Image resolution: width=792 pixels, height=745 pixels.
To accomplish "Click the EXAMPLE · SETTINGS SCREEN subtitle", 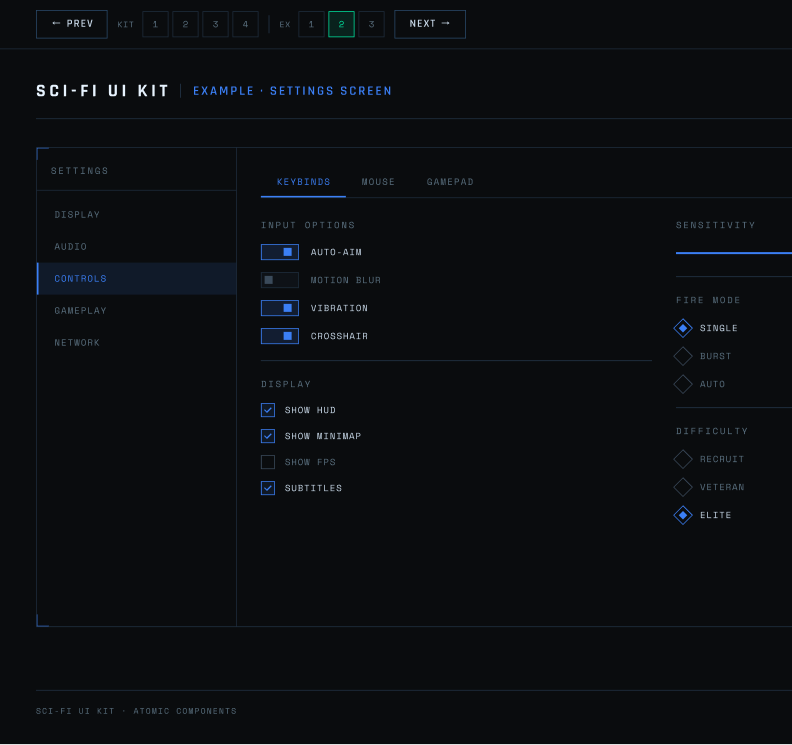I will [292, 91].
